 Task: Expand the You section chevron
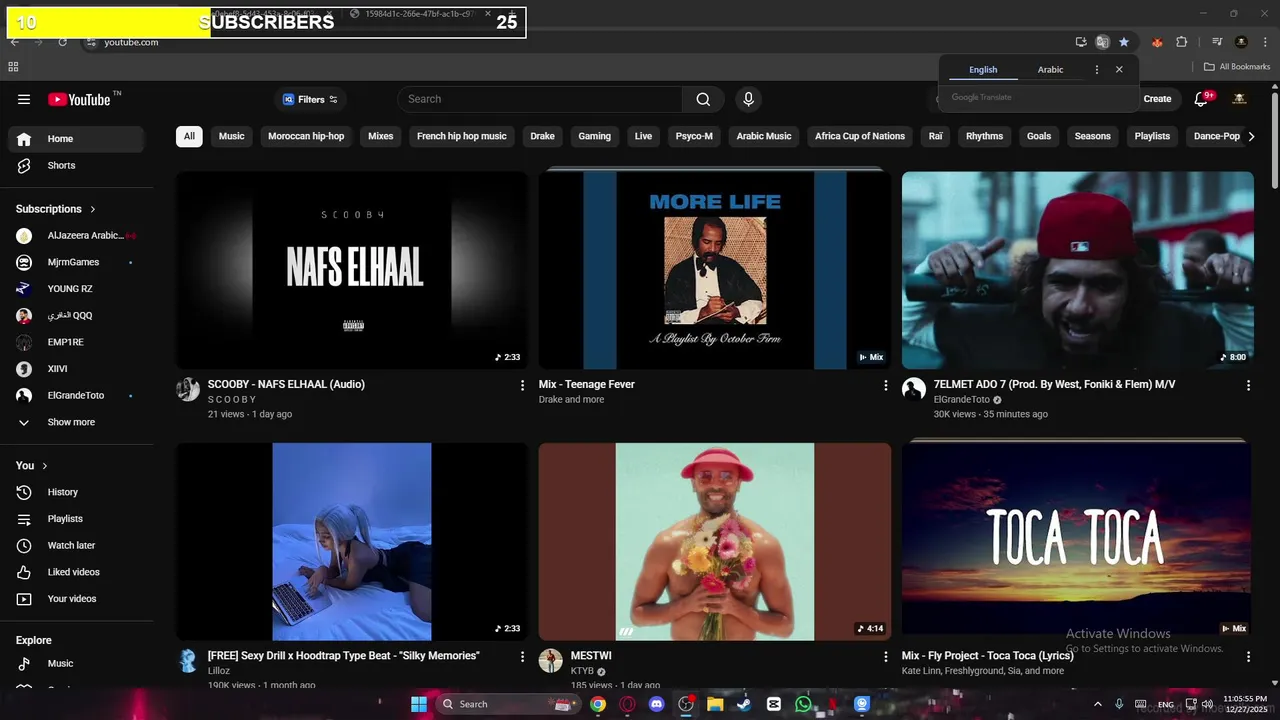[x=45, y=466]
